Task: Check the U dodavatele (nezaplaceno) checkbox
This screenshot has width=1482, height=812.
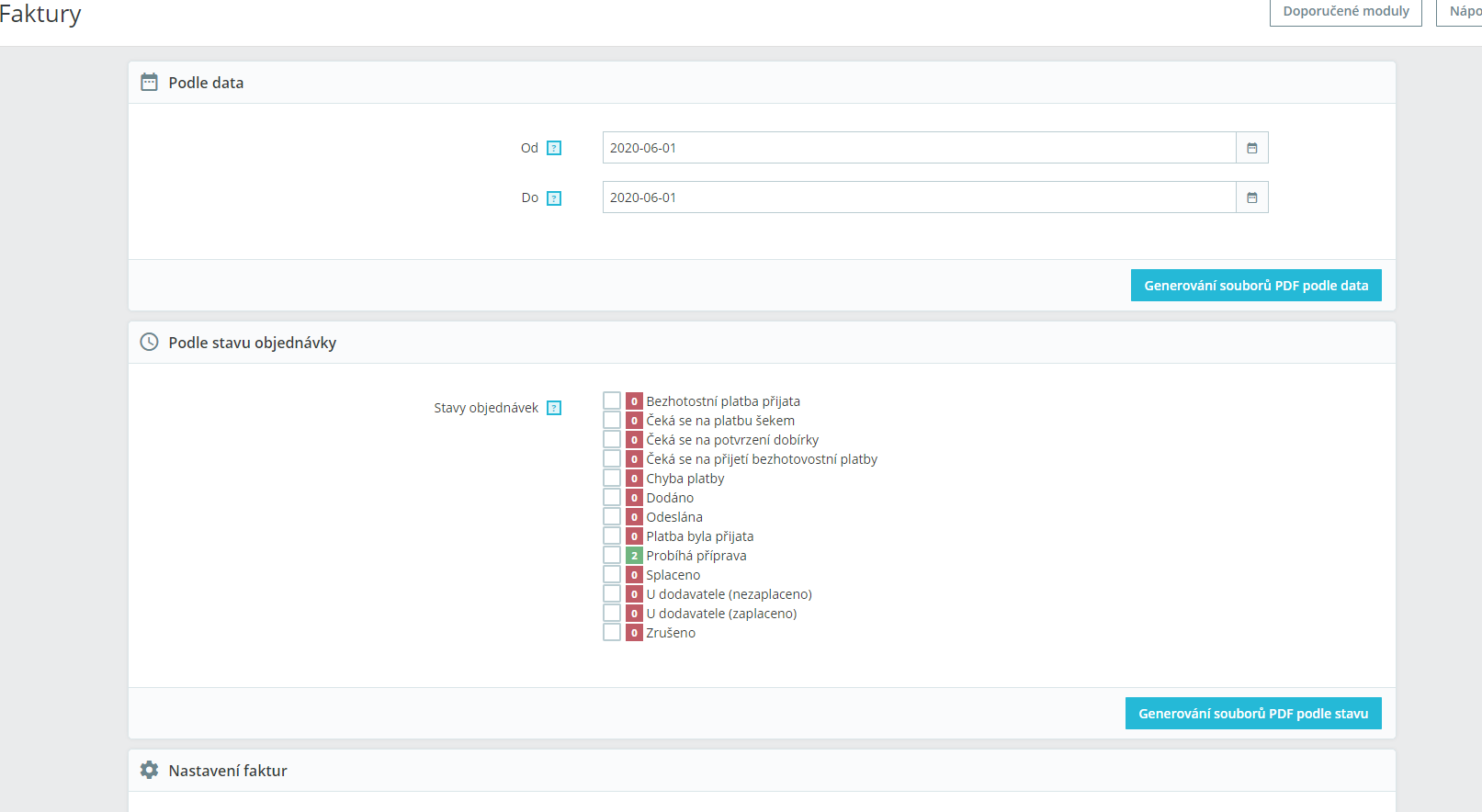Action: coord(612,593)
